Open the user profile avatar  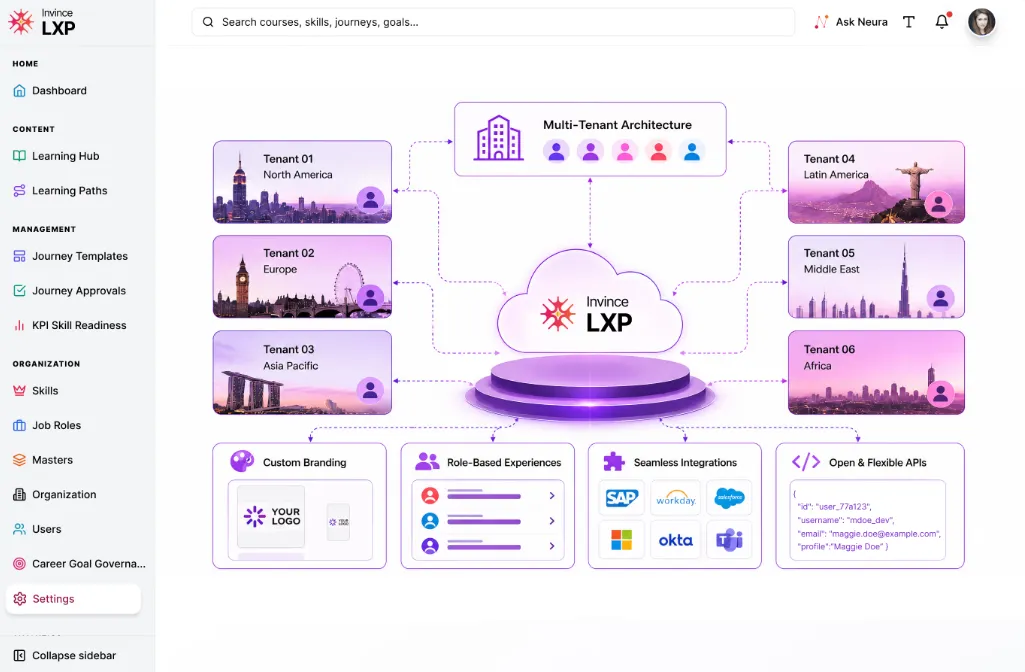tap(981, 22)
